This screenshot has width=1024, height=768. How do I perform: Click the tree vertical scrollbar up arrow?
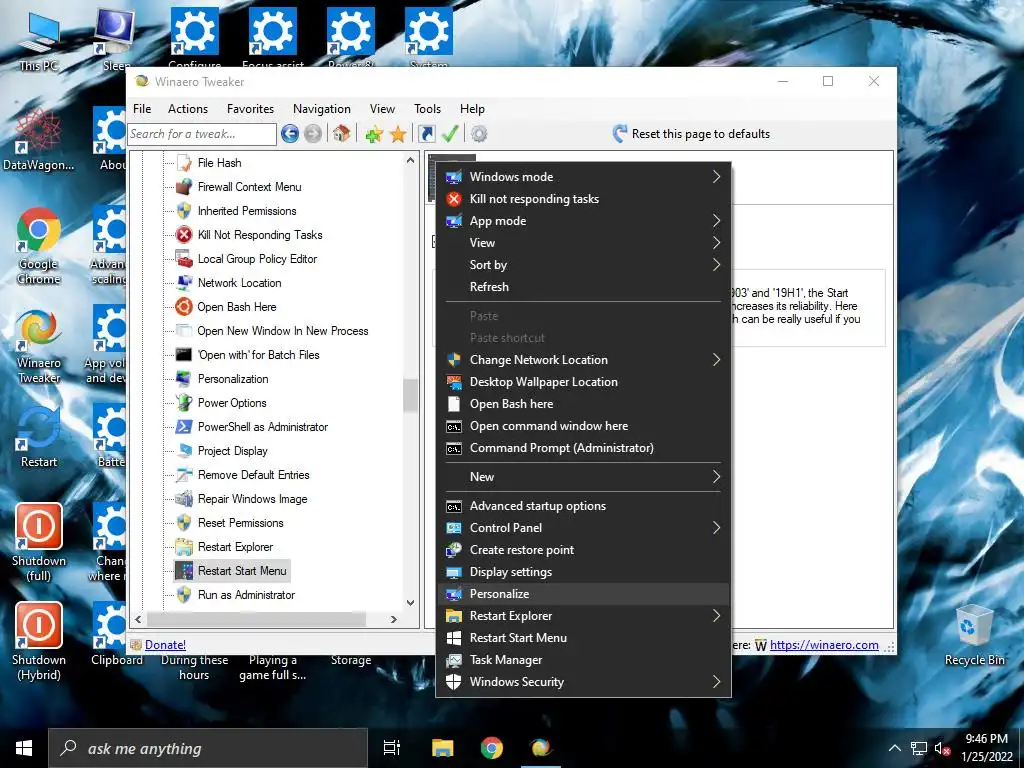click(410, 160)
